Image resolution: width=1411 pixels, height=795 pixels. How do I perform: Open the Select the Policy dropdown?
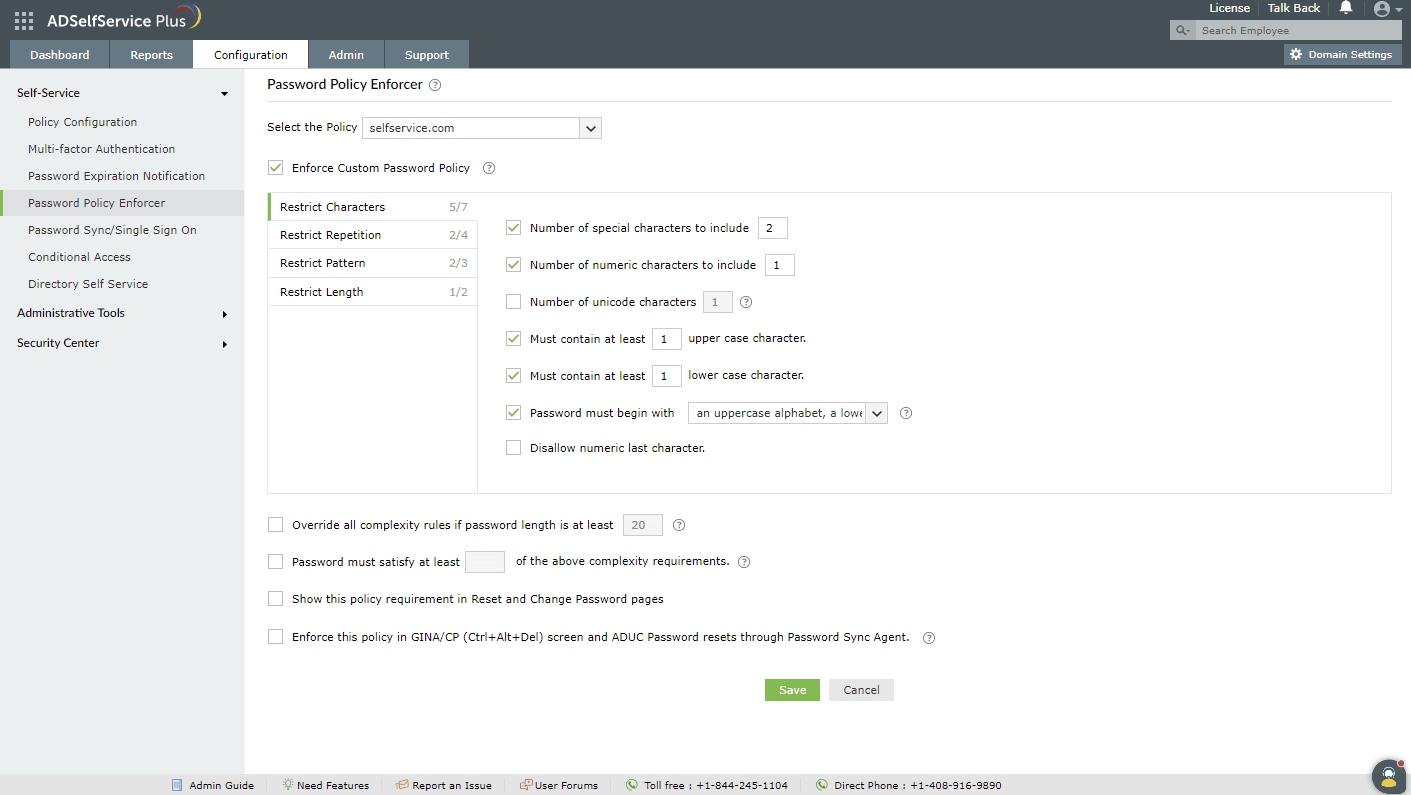point(590,128)
